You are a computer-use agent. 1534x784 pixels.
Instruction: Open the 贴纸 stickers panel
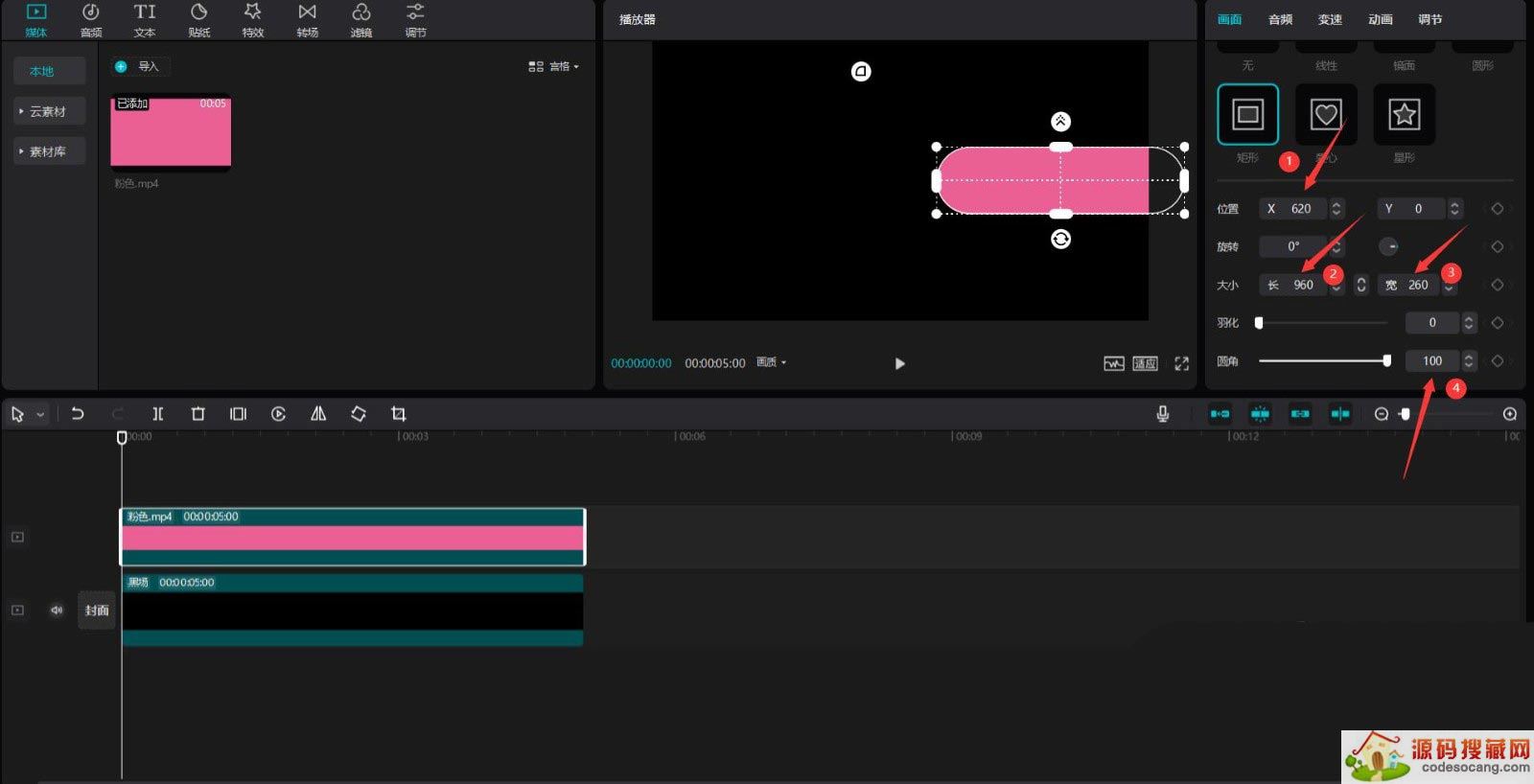pos(198,20)
